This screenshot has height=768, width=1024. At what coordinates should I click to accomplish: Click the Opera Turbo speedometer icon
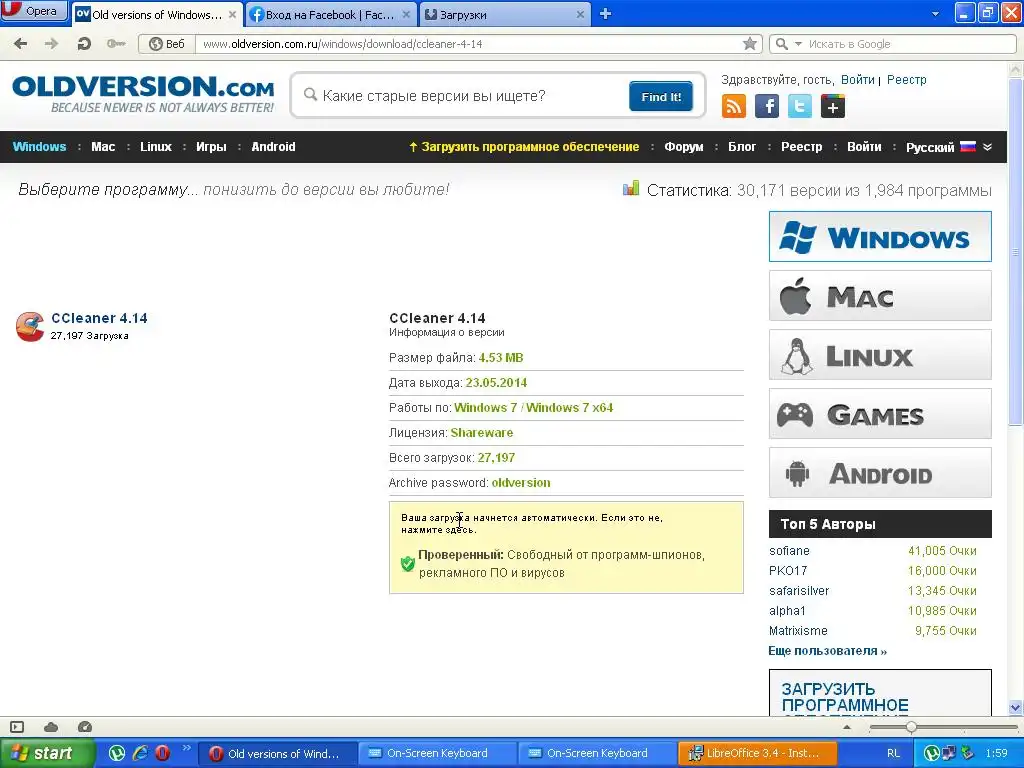coord(85,727)
